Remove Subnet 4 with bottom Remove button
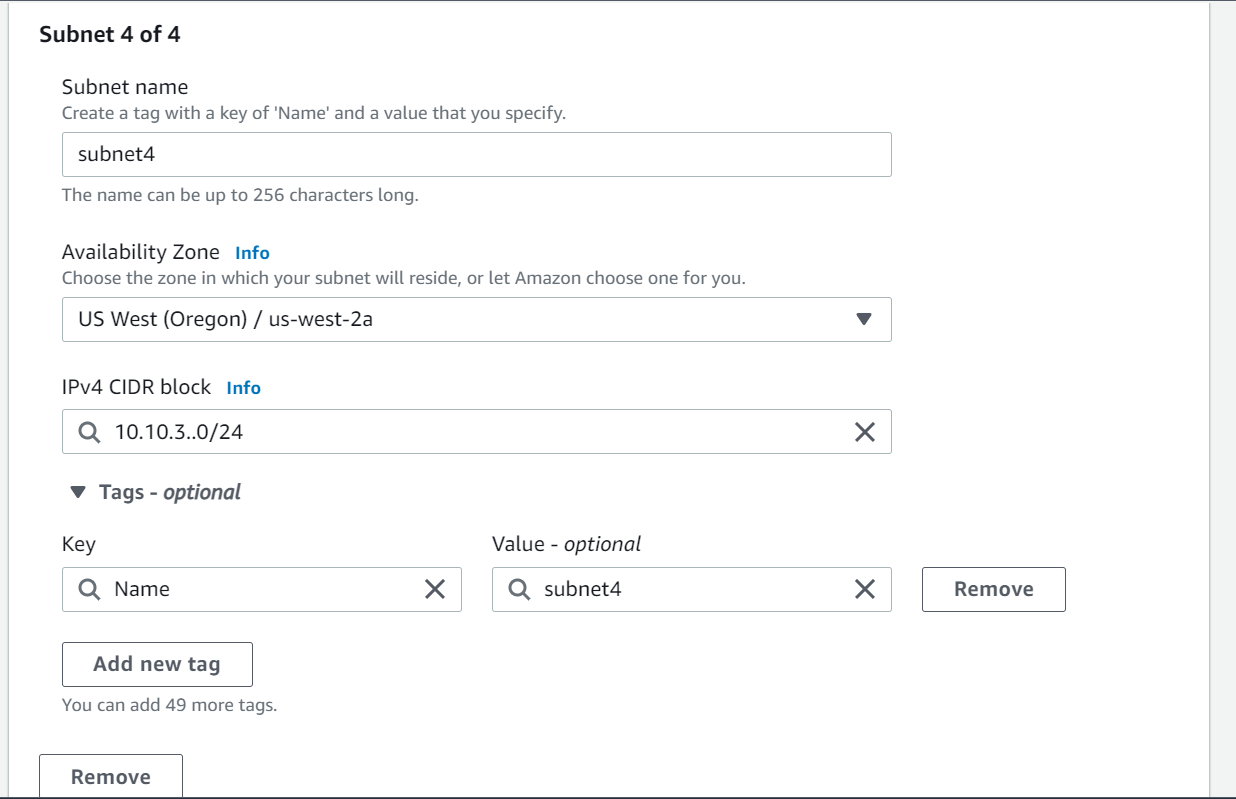Viewport: 1236px width, 799px height. coord(111,777)
